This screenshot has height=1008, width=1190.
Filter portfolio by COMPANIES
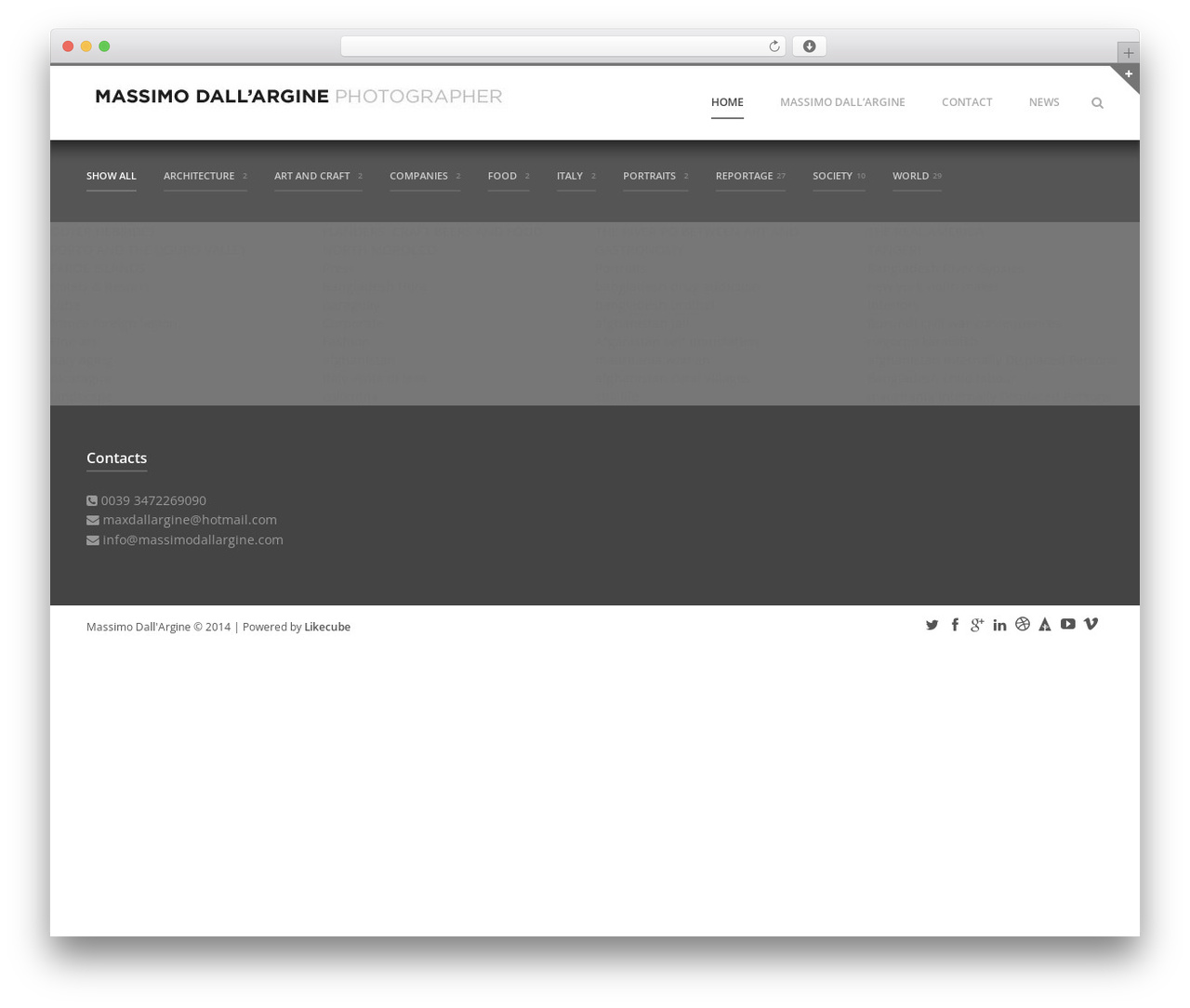[x=425, y=176]
